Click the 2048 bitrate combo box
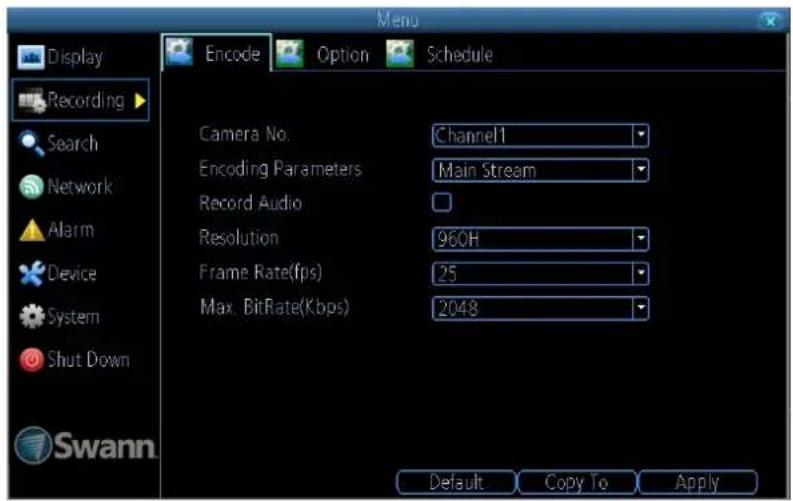The width and height of the screenshot is (793, 501). click(x=540, y=308)
